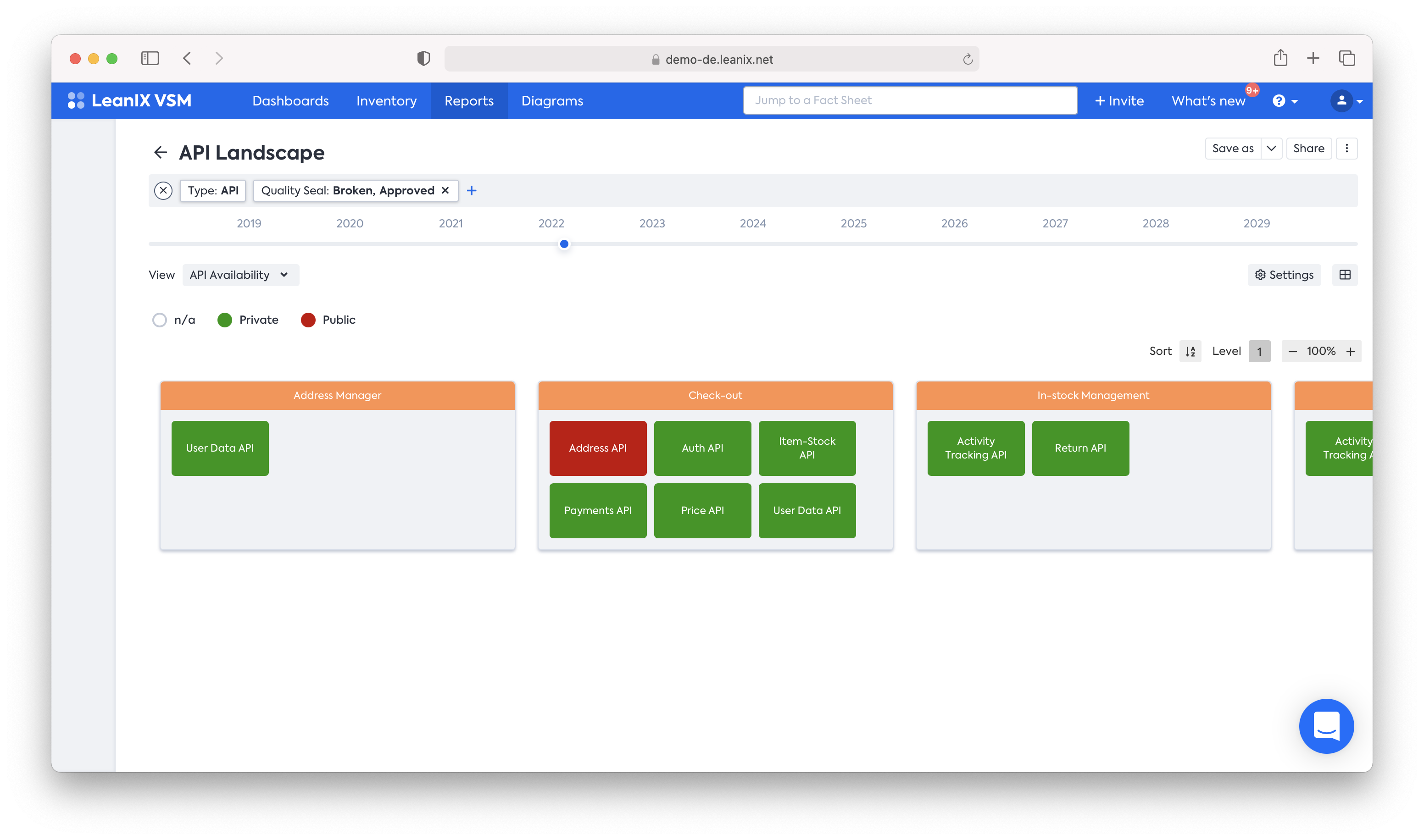This screenshot has width=1424, height=840.
Task: Open the chat support bubble
Action: (x=1326, y=726)
